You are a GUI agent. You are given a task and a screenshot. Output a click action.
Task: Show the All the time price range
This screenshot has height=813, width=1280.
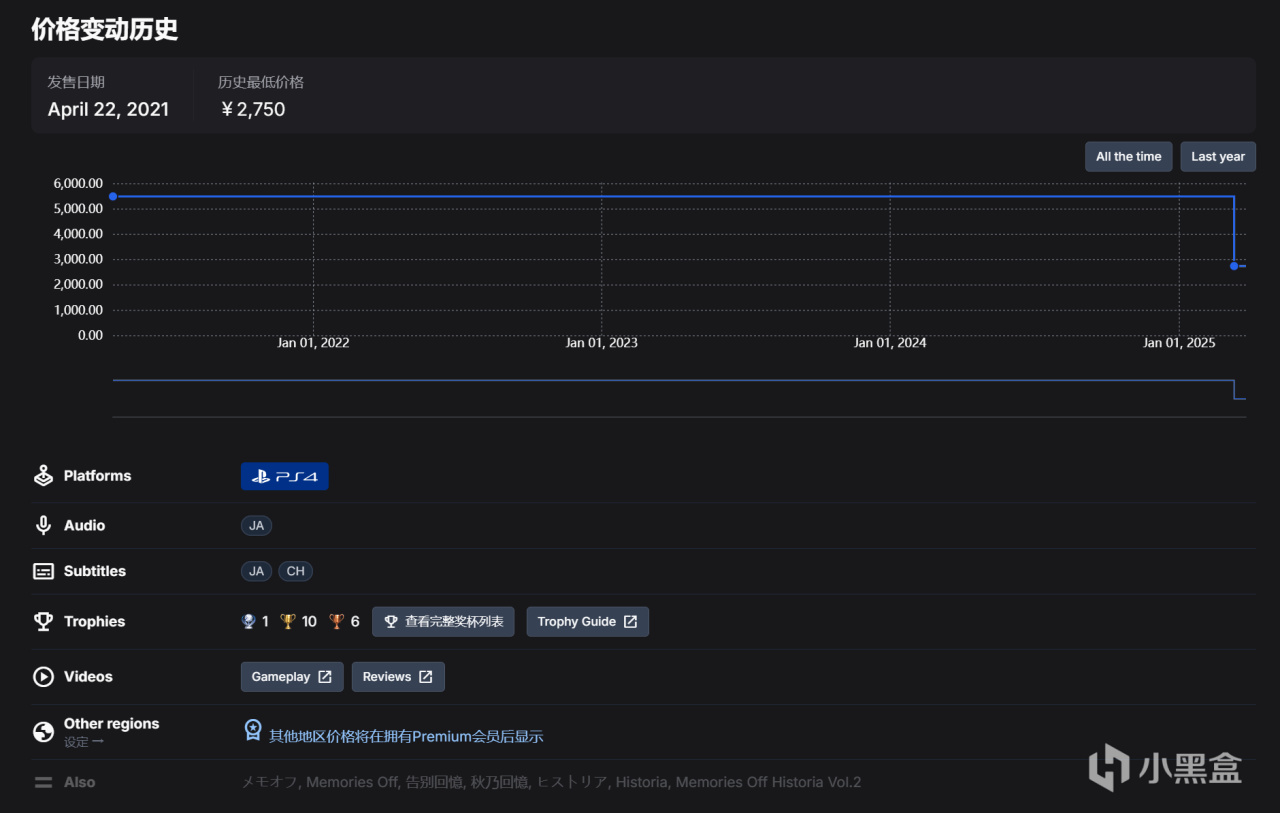tap(1129, 157)
